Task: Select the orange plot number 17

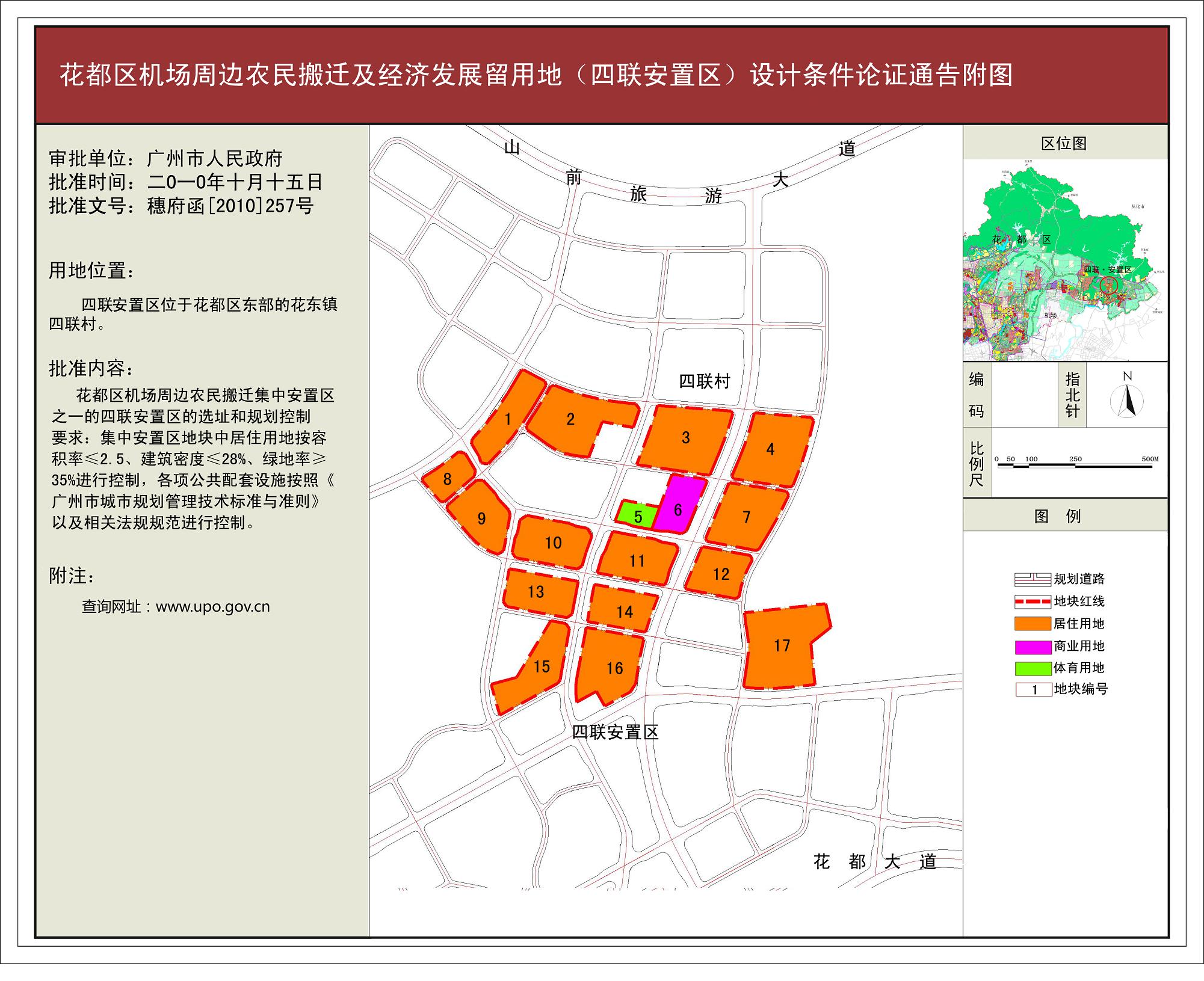Action: (x=781, y=647)
